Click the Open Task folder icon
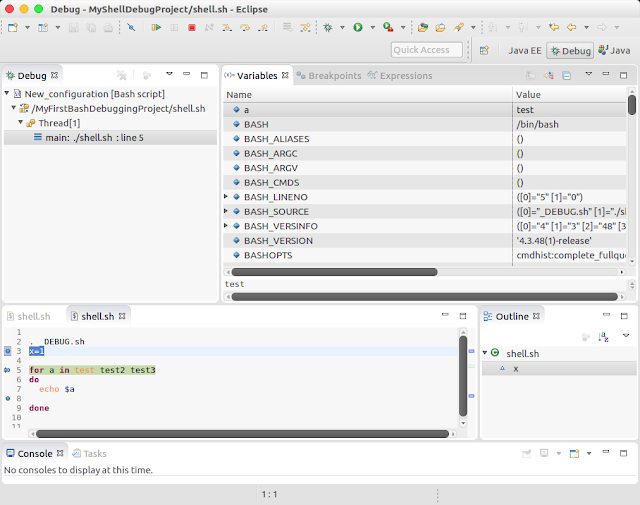 click(x=440, y=27)
